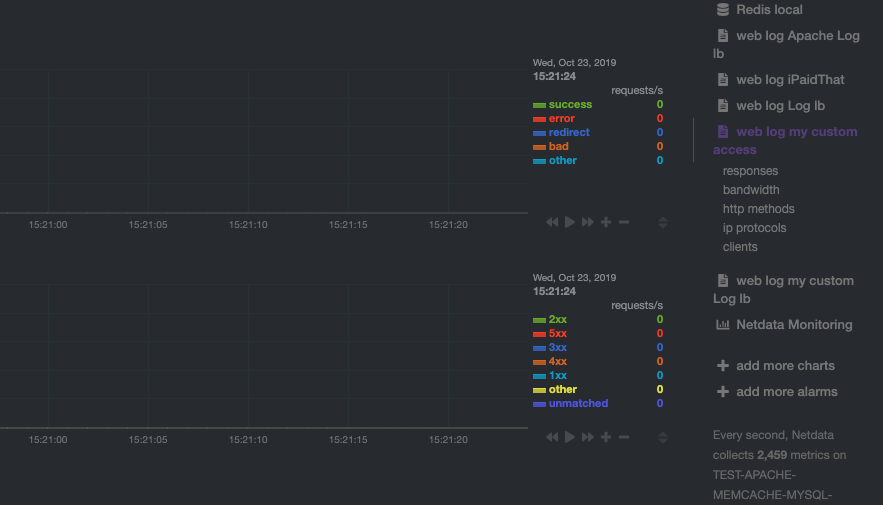This screenshot has height=505, width=883.
Task: Zoom in on the second chart with plus
Action: pos(606,437)
